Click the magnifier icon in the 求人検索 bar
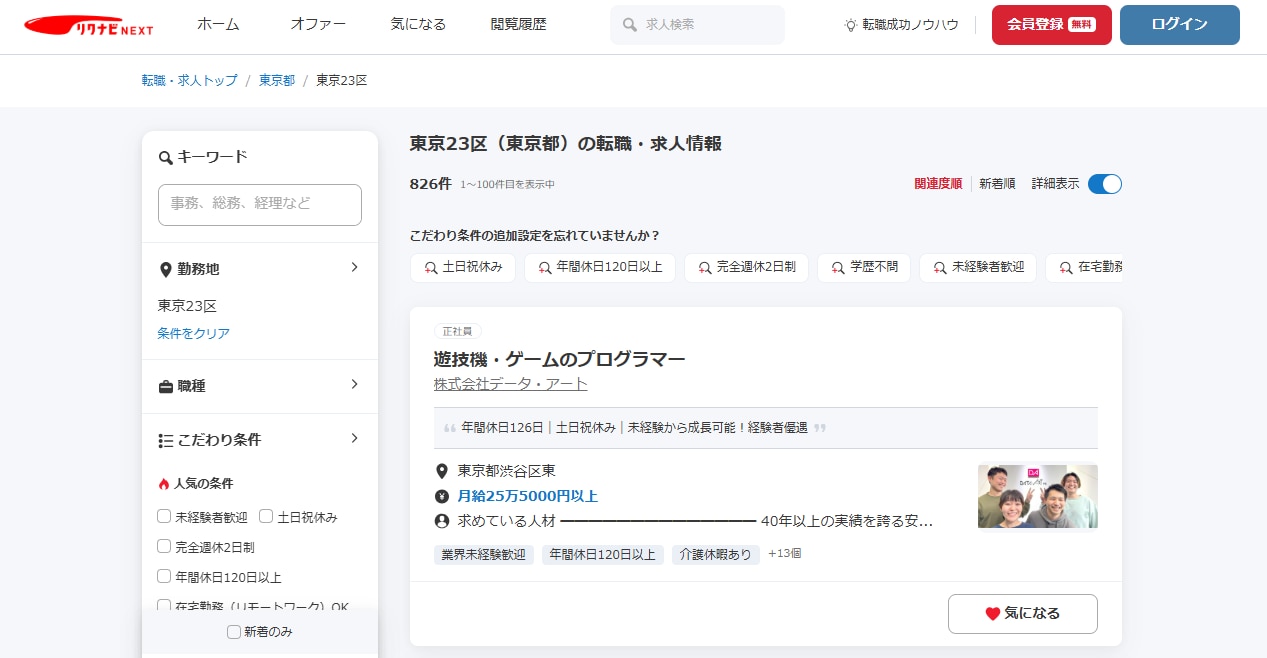 pos(628,25)
